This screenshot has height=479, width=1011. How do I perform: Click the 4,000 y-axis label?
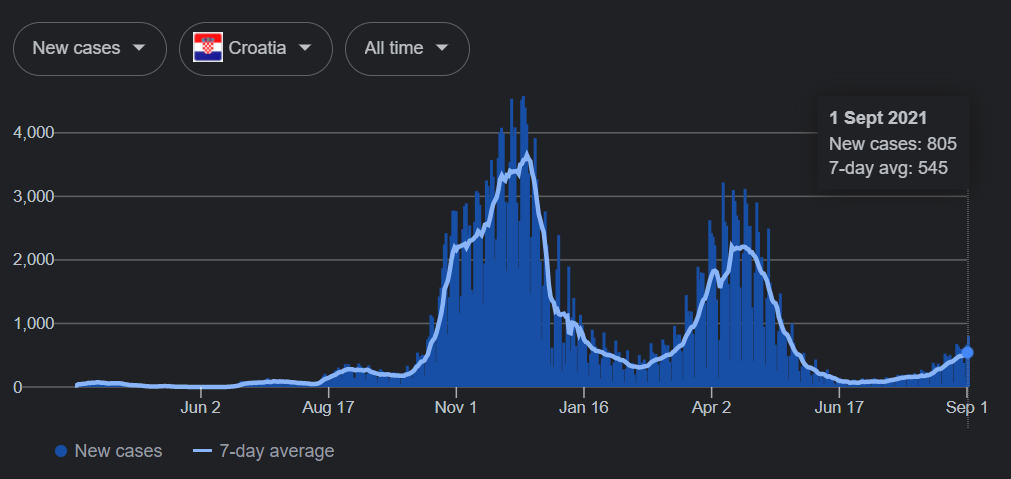coord(34,132)
